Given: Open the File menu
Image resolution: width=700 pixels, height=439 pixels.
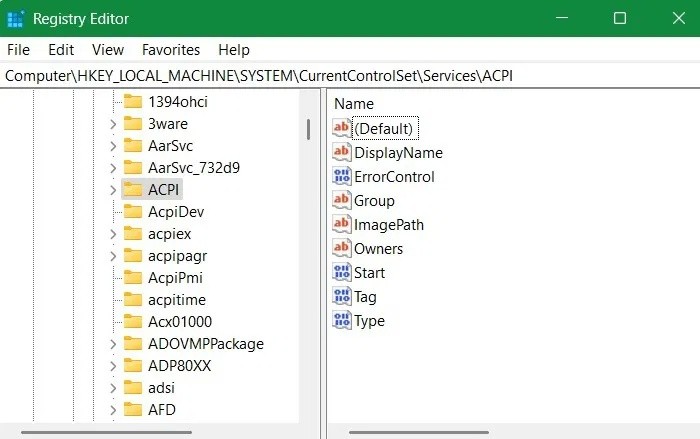Looking at the screenshot, I should tap(18, 49).
